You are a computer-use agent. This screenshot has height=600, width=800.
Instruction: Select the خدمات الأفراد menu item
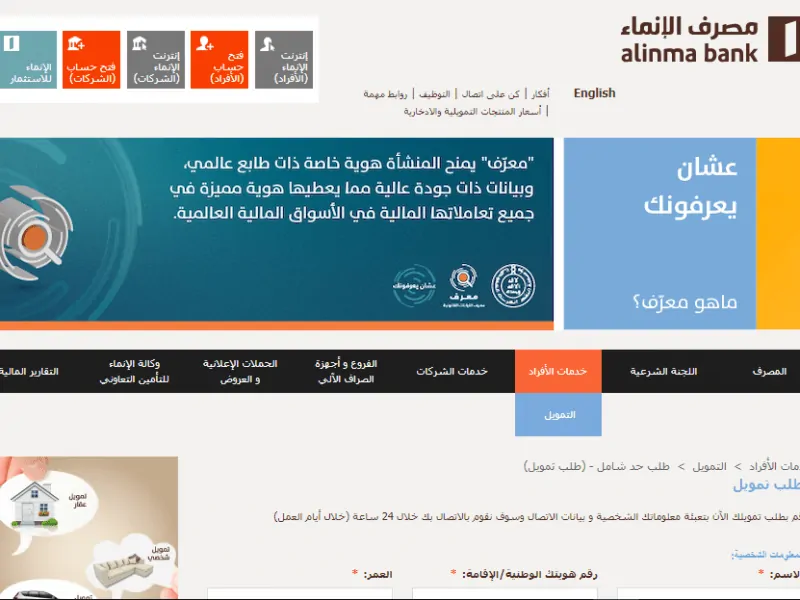(558, 371)
